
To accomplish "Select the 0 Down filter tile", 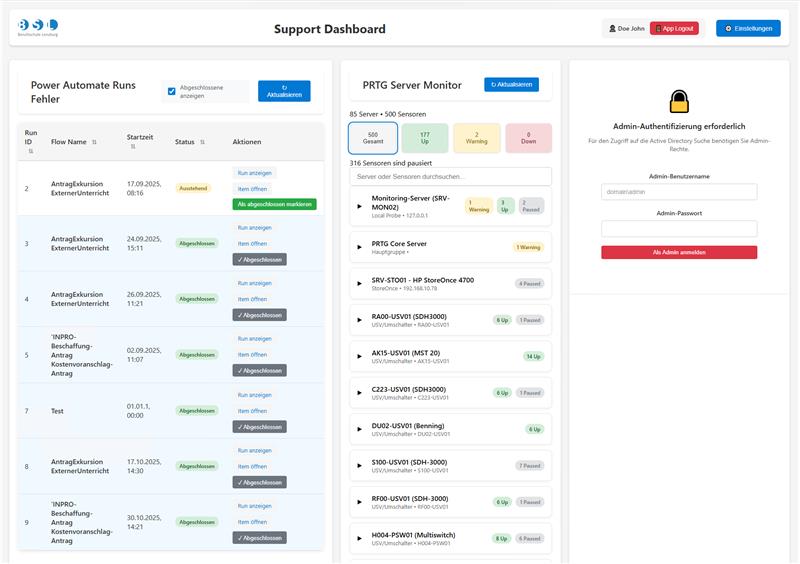I will (529, 138).
